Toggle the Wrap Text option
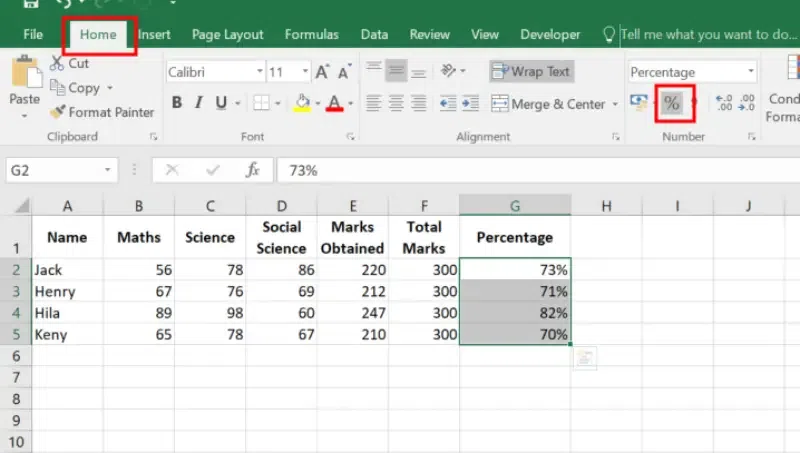The image size is (800, 453). pos(532,72)
